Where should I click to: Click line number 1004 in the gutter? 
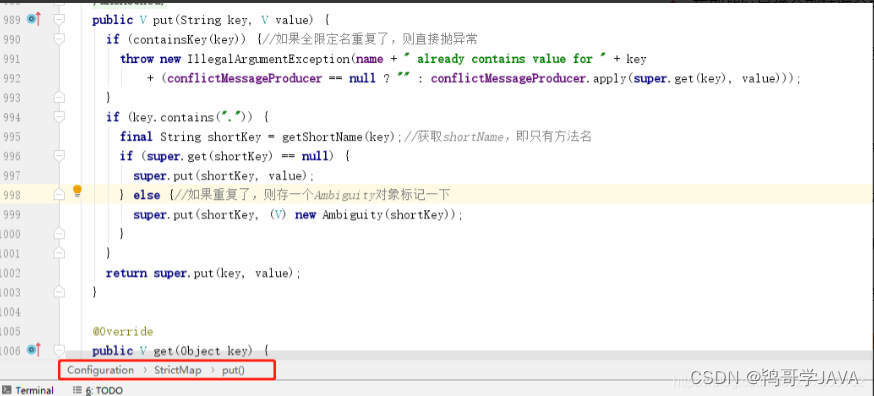pyautogui.click(x=11, y=312)
